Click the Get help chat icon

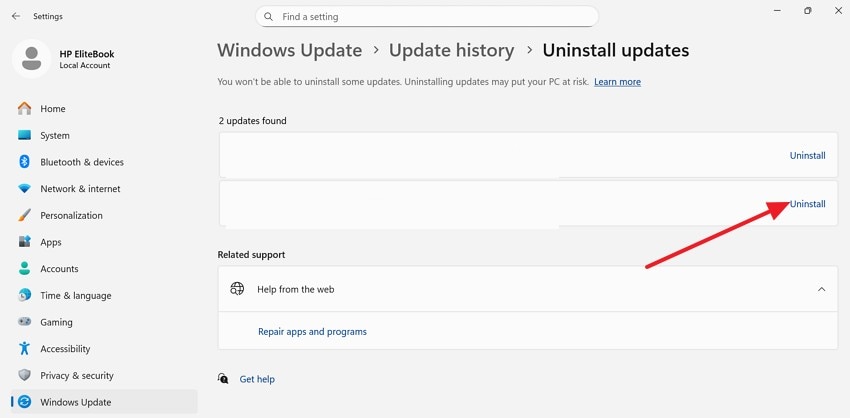click(223, 378)
